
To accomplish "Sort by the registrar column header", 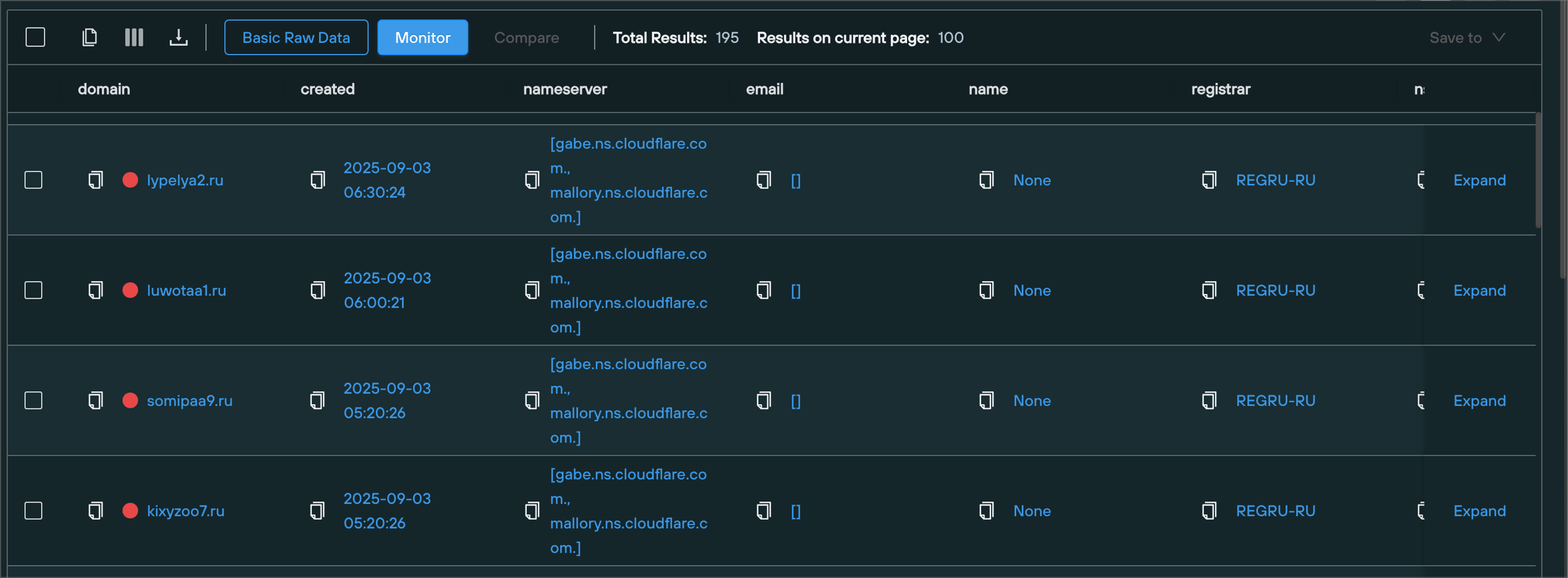I will [1220, 89].
